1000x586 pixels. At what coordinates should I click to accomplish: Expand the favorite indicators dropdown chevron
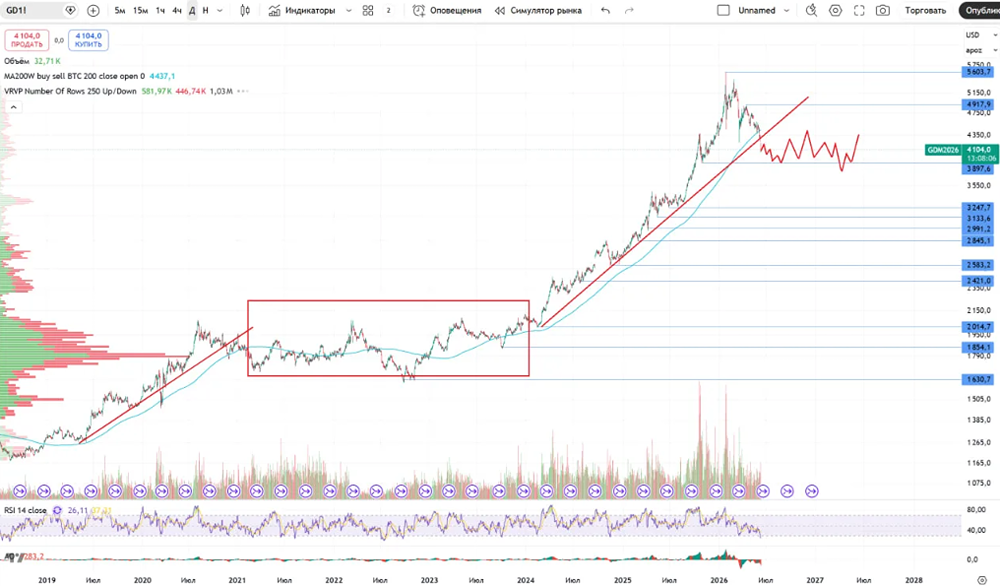348,10
